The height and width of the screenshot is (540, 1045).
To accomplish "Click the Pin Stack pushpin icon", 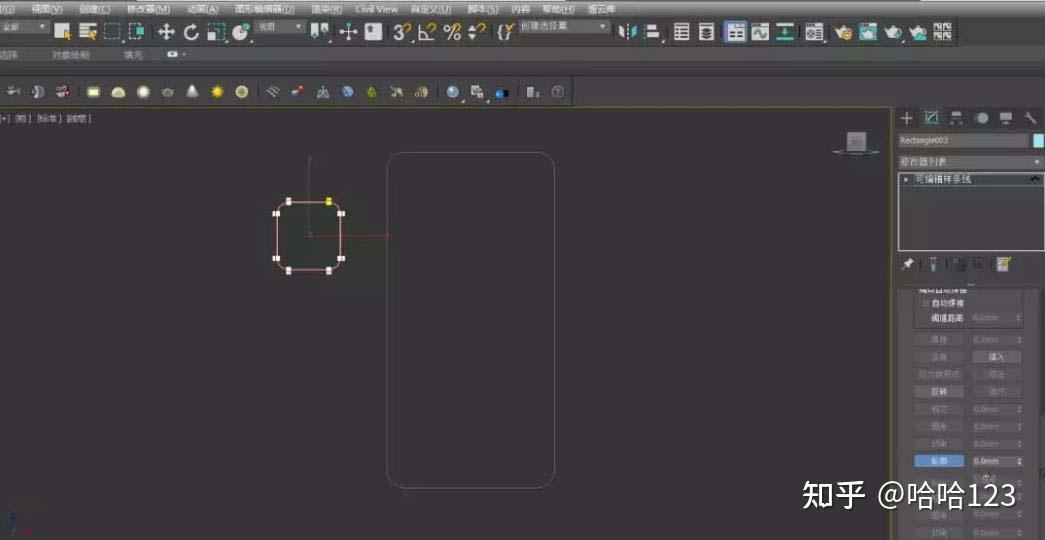I will point(907,264).
